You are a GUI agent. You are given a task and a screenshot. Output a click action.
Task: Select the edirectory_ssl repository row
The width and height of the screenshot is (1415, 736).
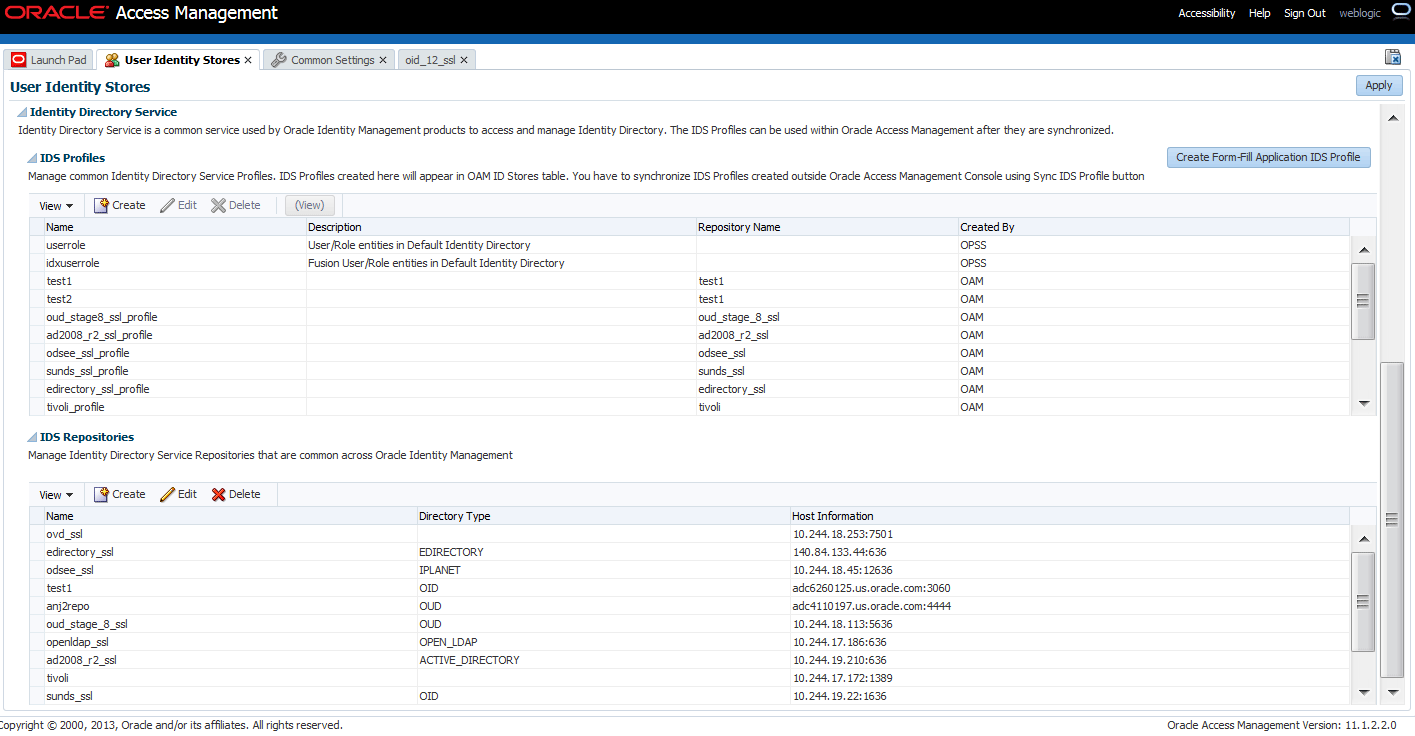[690, 552]
